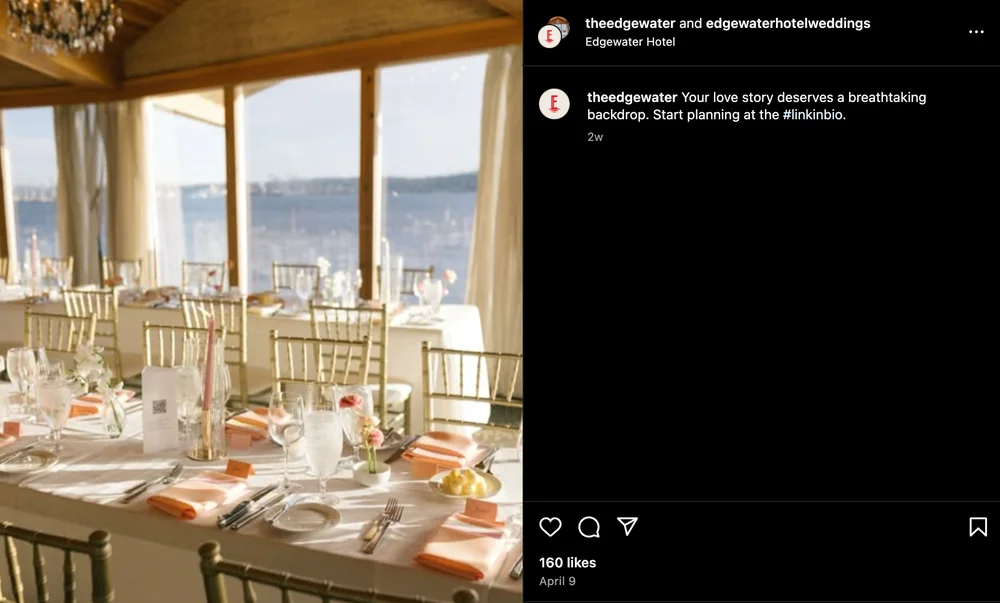Click the caption text about love story
The height and width of the screenshot is (603, 1000).
point(756,106)
